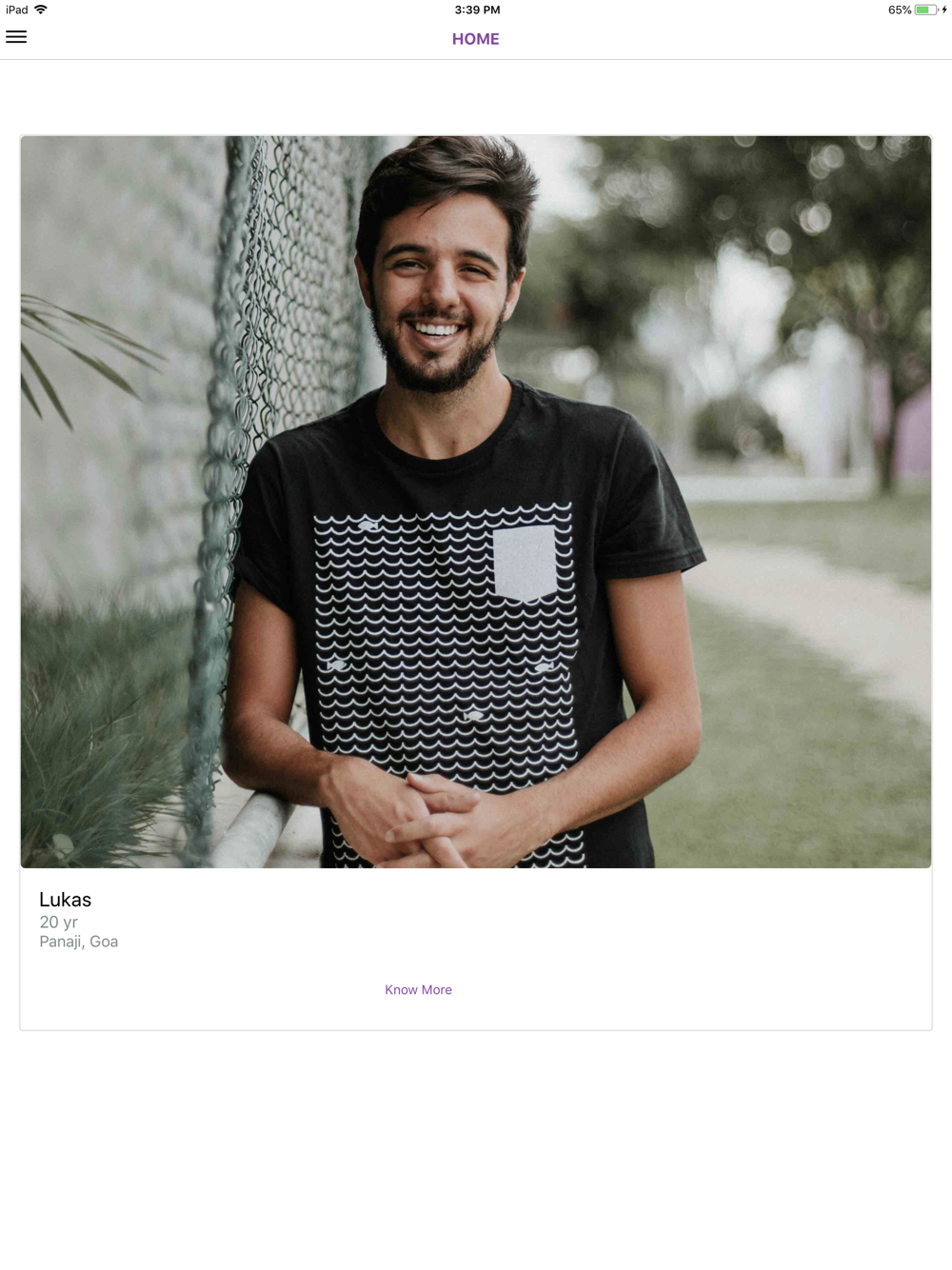Tap the charging bolt icon
This screenshot has width=952, height=1270.
[944, 10]
